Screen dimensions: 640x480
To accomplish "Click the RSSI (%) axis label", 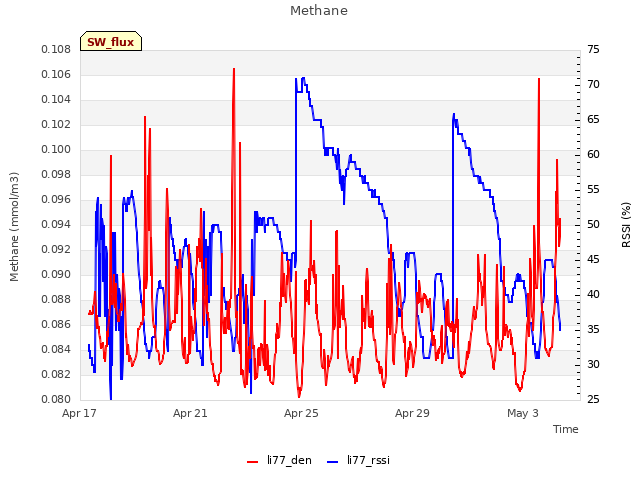I will [626, 225].
